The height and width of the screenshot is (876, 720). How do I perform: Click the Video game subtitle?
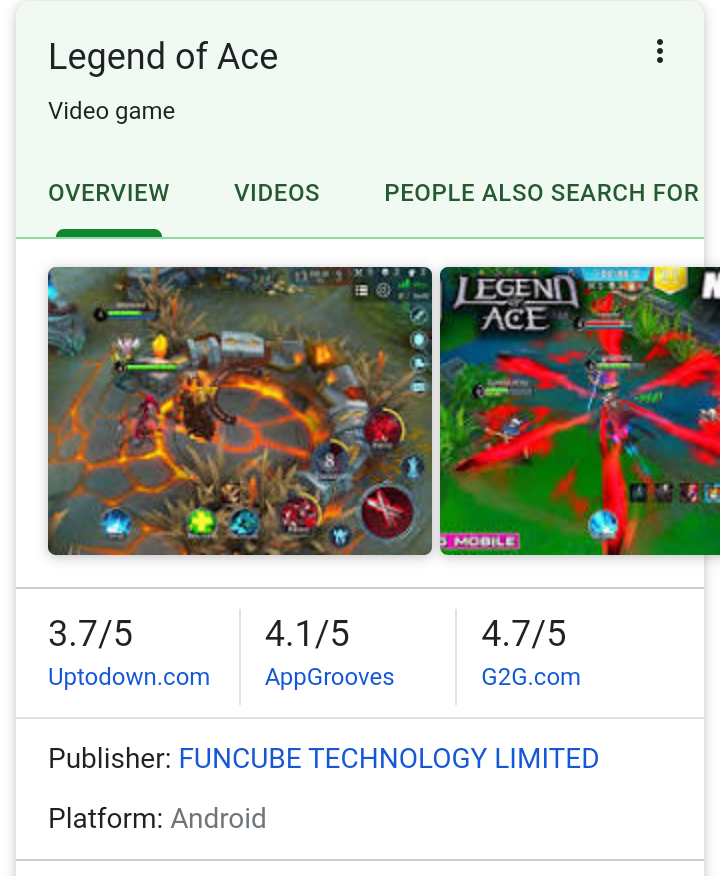(x=112, y=111)
